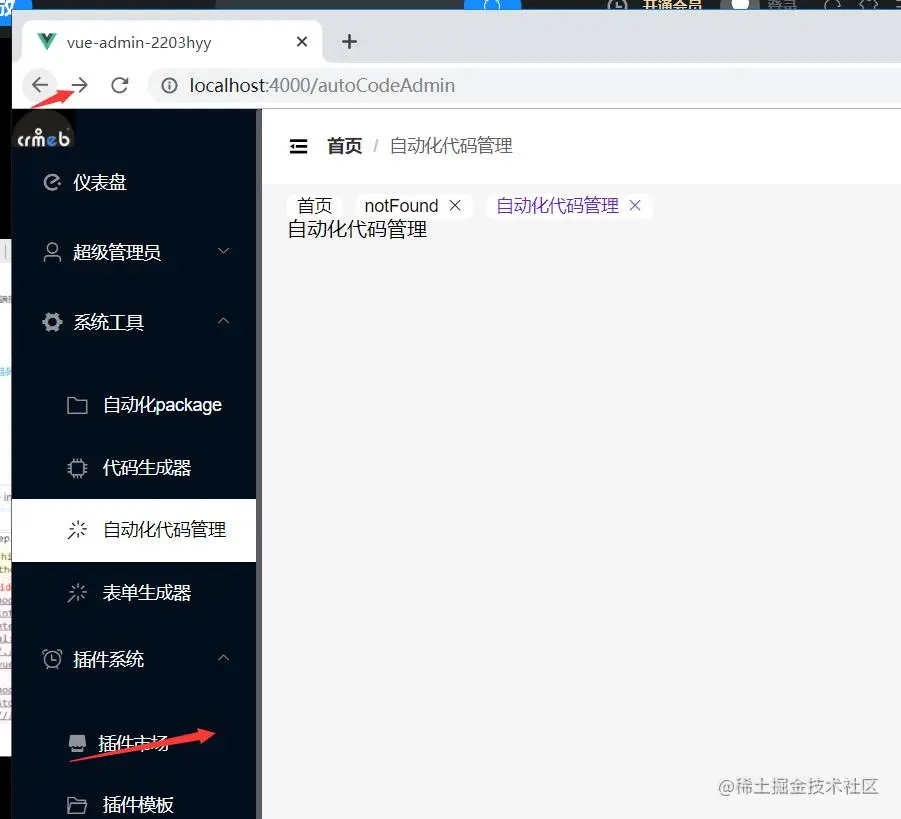This screenshot has width=901, height=819.
Task: Click loading icon beside 表单生成器
Action: [x=77, y=593]
